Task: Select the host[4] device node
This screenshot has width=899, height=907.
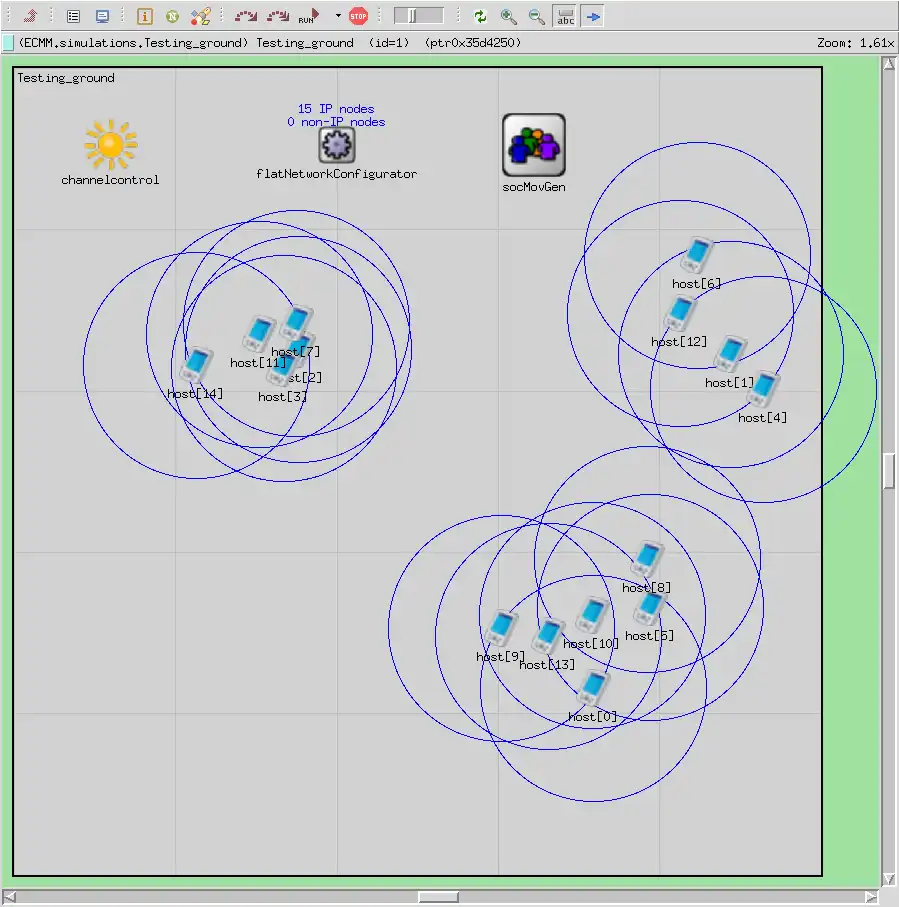Action: [763, 389]
